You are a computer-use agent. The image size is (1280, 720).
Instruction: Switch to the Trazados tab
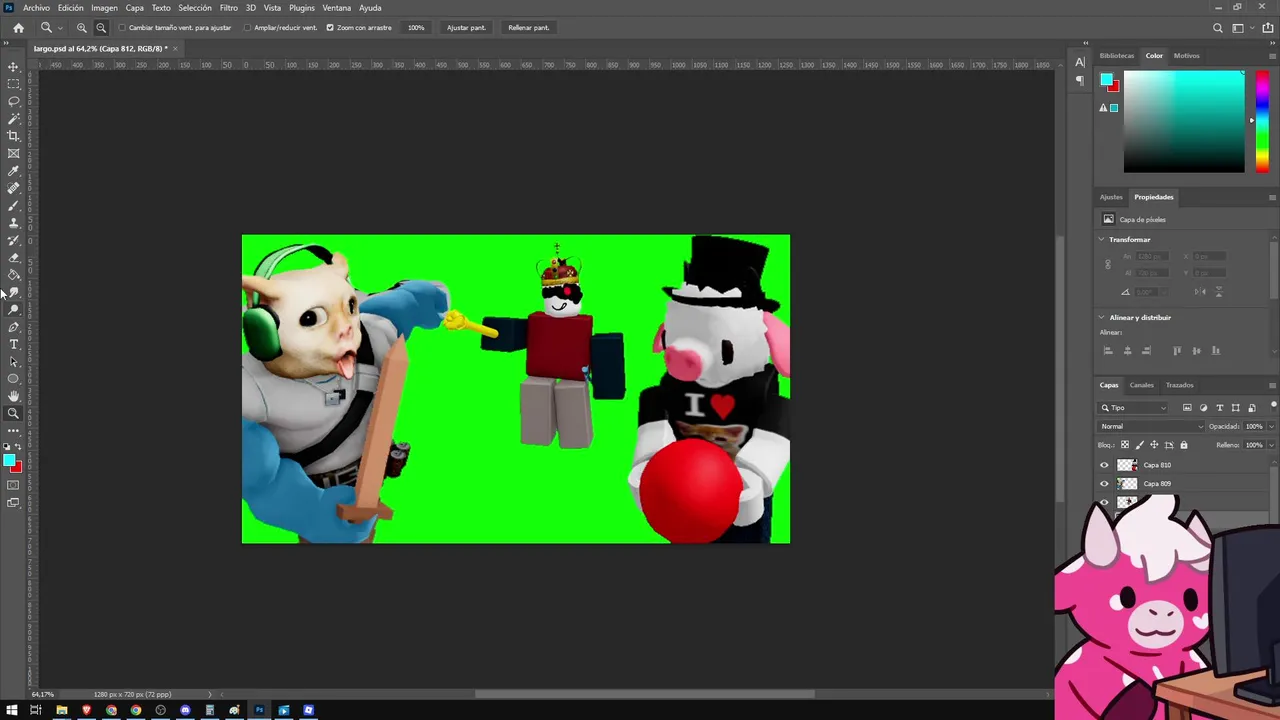tap(1179, 385)
